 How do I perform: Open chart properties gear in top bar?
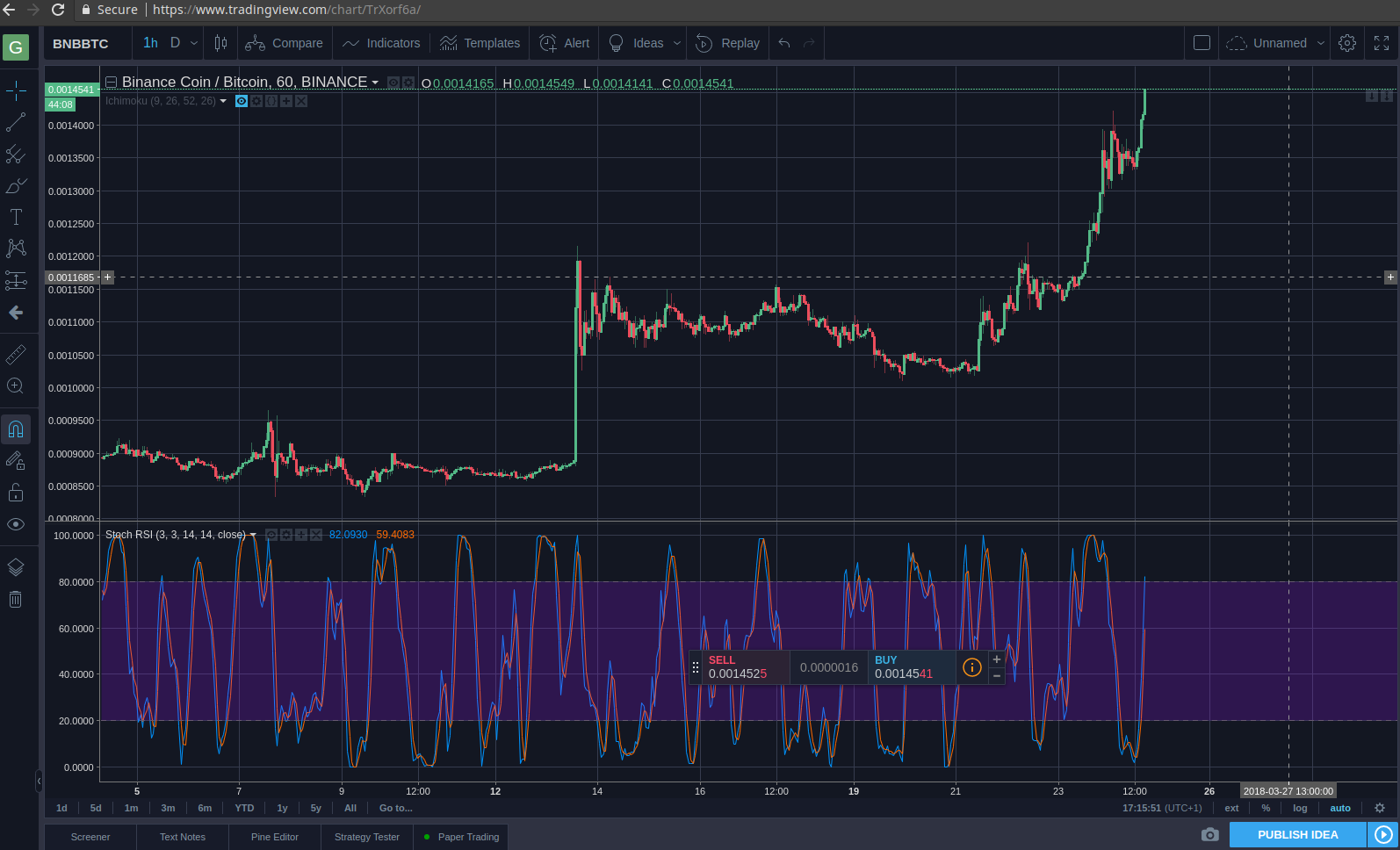coord(1347,43)
